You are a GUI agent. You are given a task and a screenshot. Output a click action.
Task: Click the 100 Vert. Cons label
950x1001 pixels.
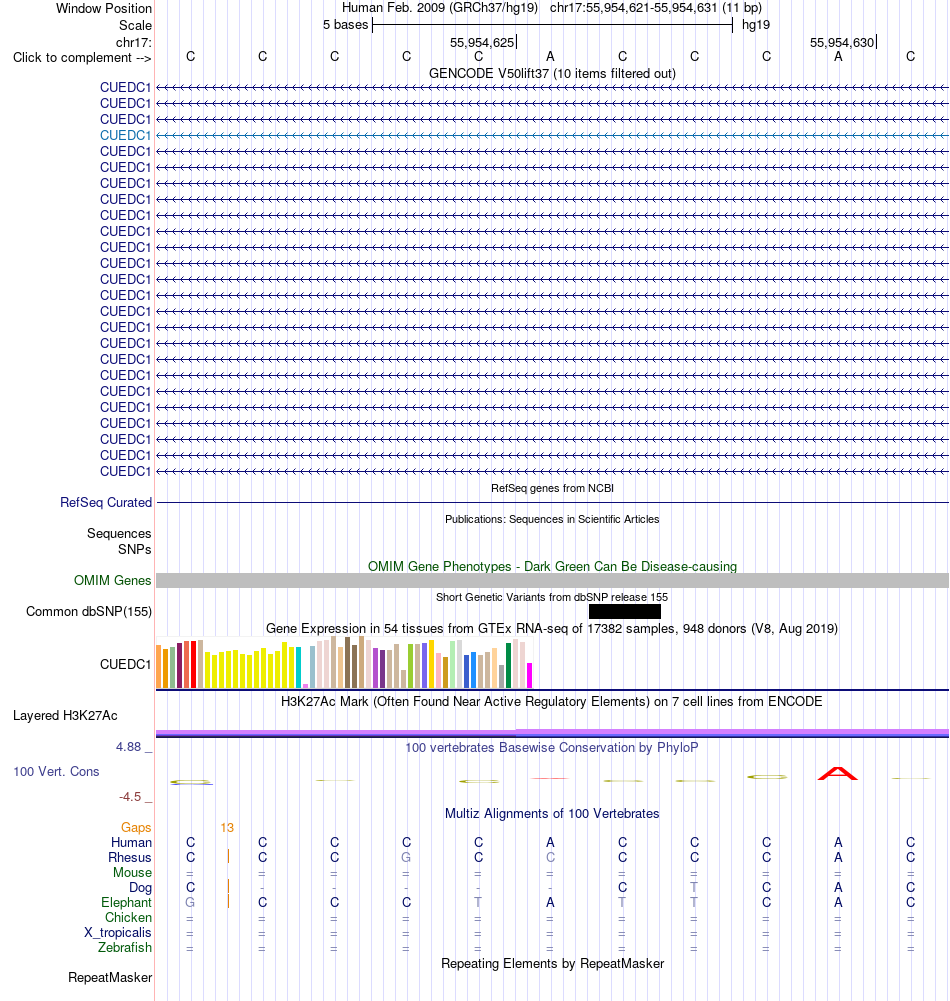[56, 771]
